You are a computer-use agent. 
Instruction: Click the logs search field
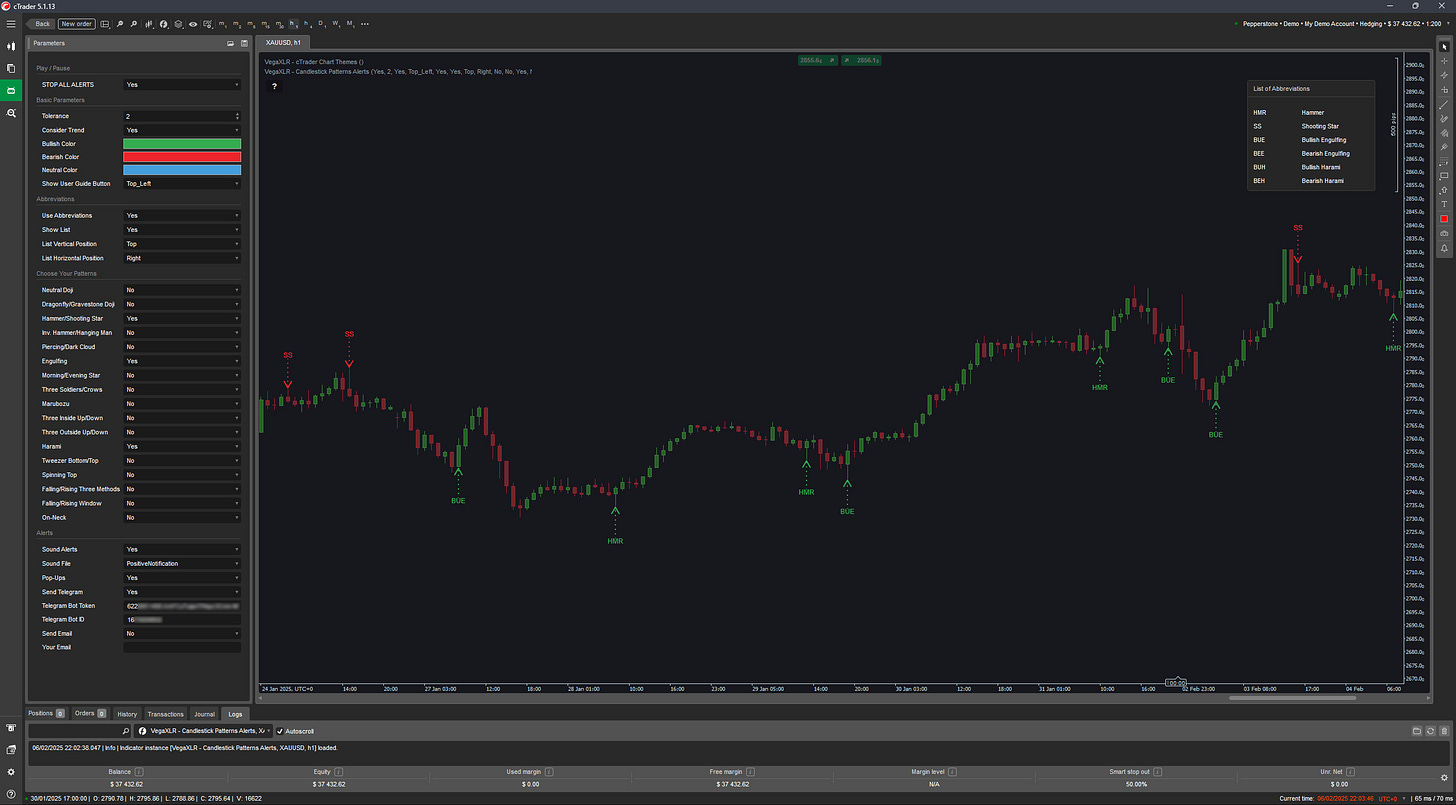[x=80, y=731]
